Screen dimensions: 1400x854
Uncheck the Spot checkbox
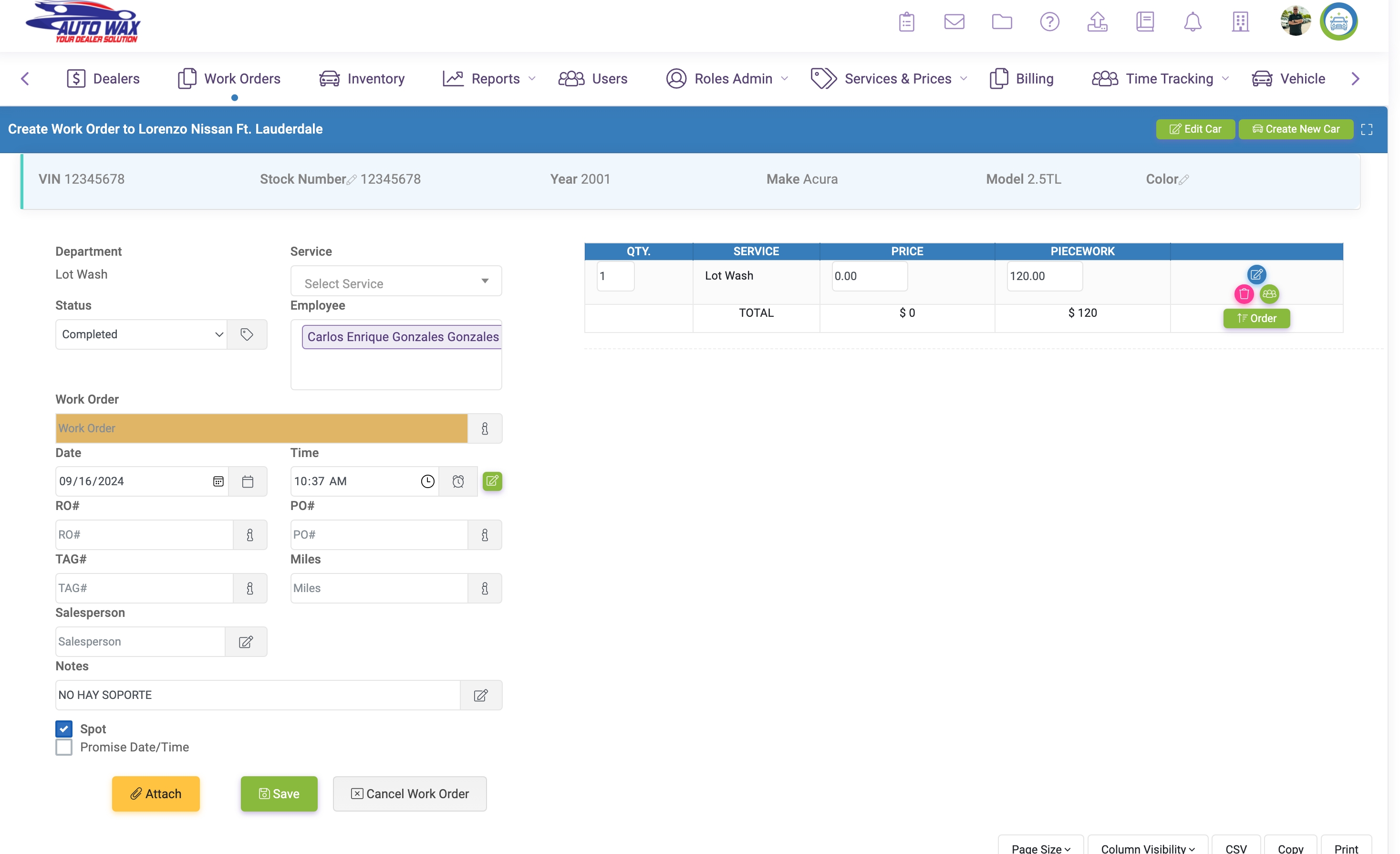[64, 729]
